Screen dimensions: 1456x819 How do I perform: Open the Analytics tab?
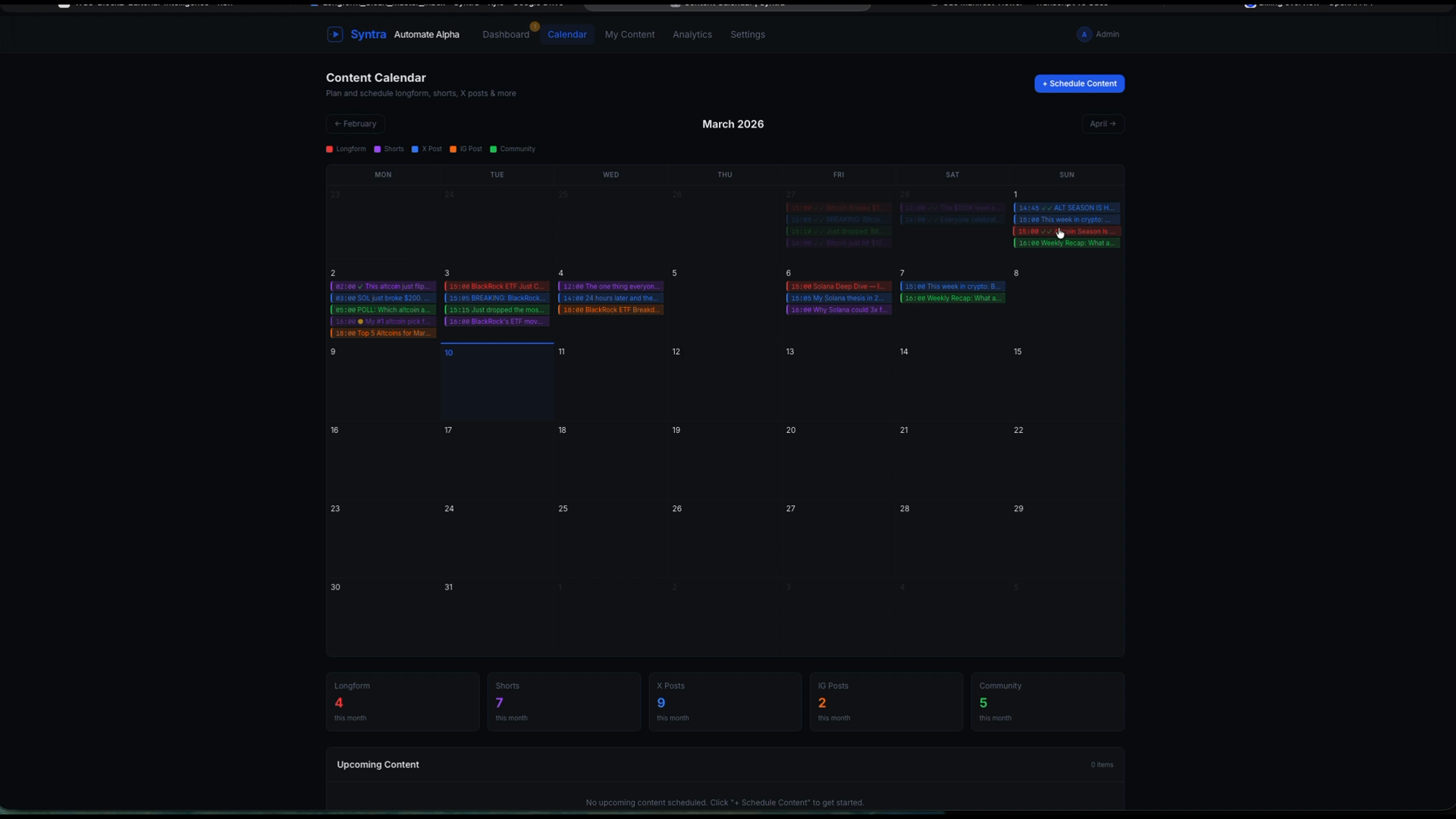pos(692,34)
